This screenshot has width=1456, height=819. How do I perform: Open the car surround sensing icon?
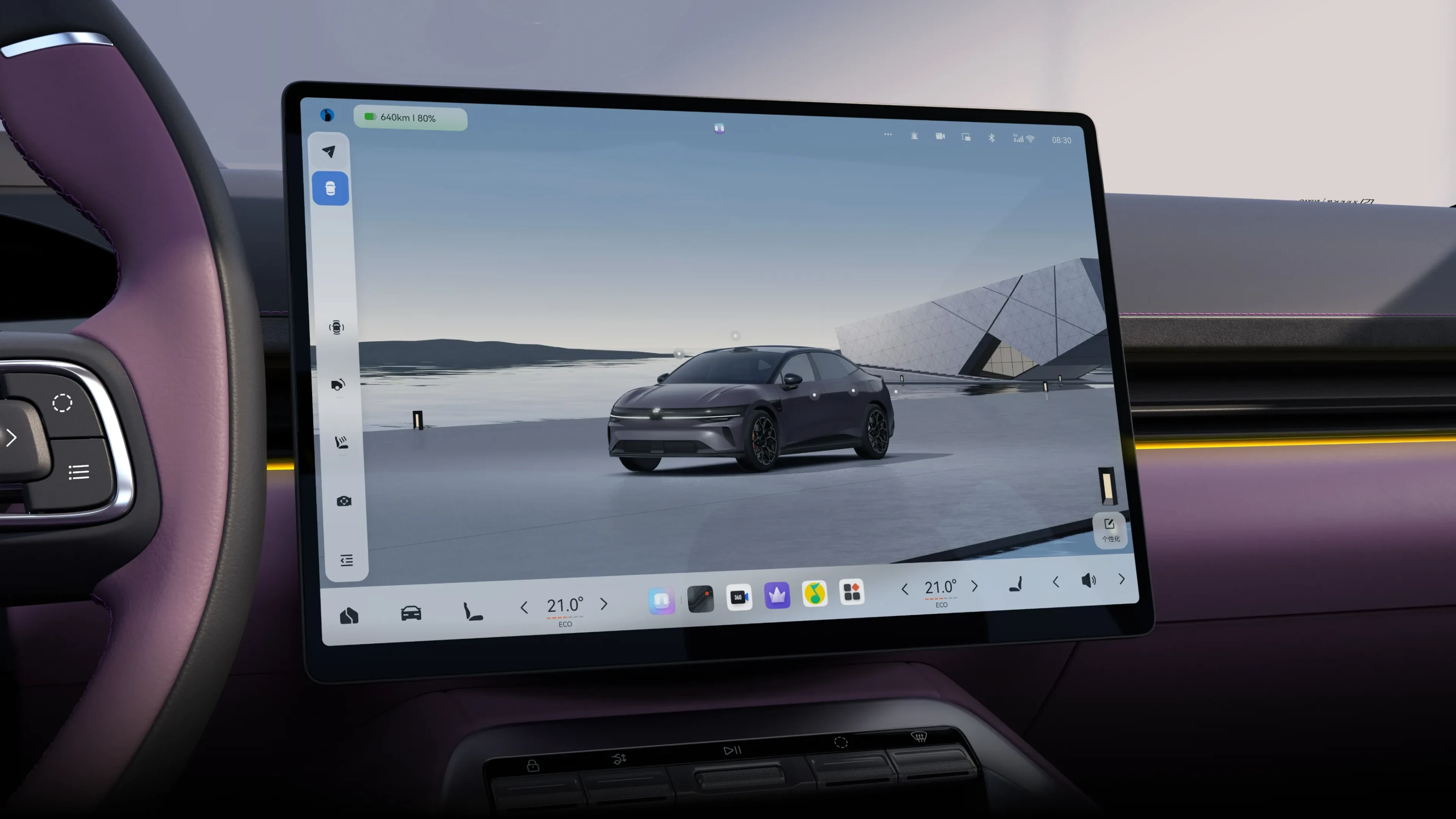pos(336,327)
